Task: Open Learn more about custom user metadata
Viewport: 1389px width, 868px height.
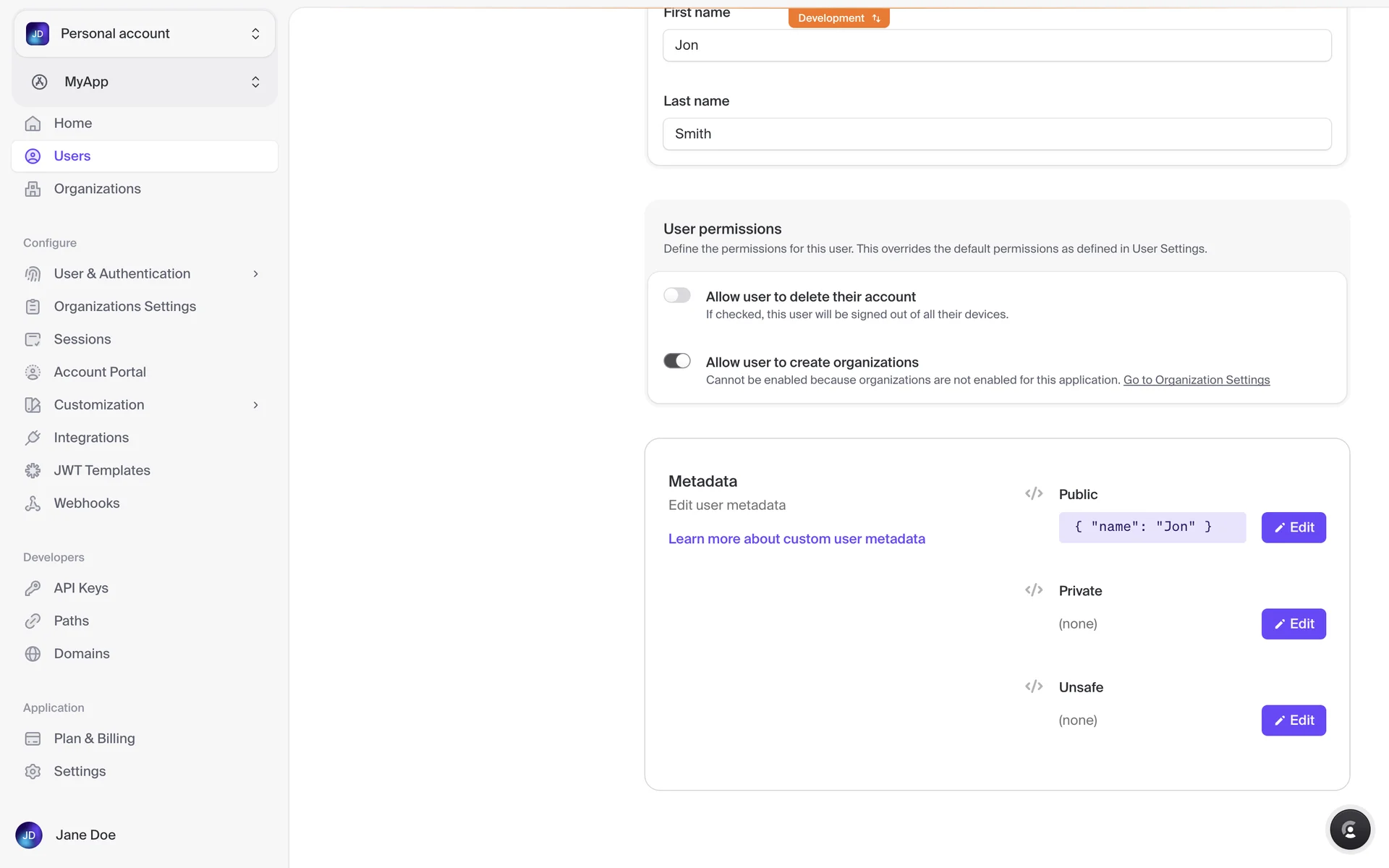Action: [797, 539]
